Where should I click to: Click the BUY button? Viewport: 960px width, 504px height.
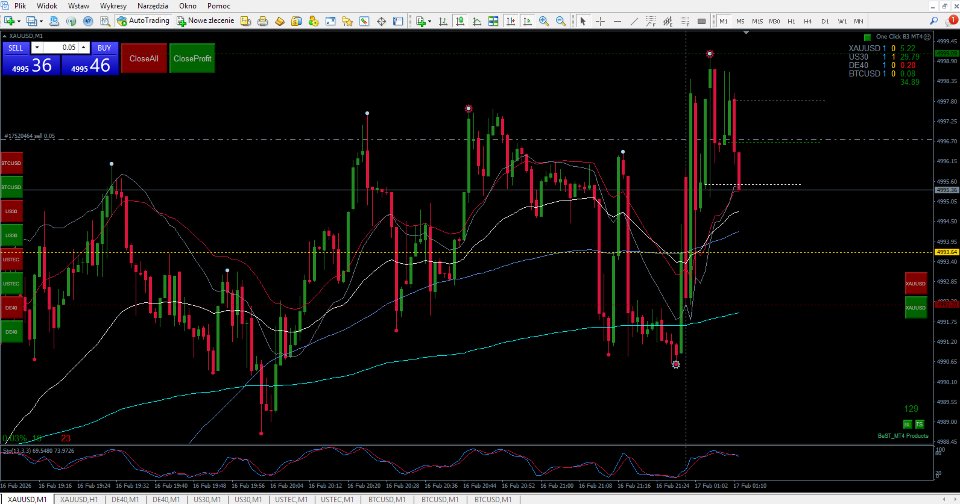point(105,47)
